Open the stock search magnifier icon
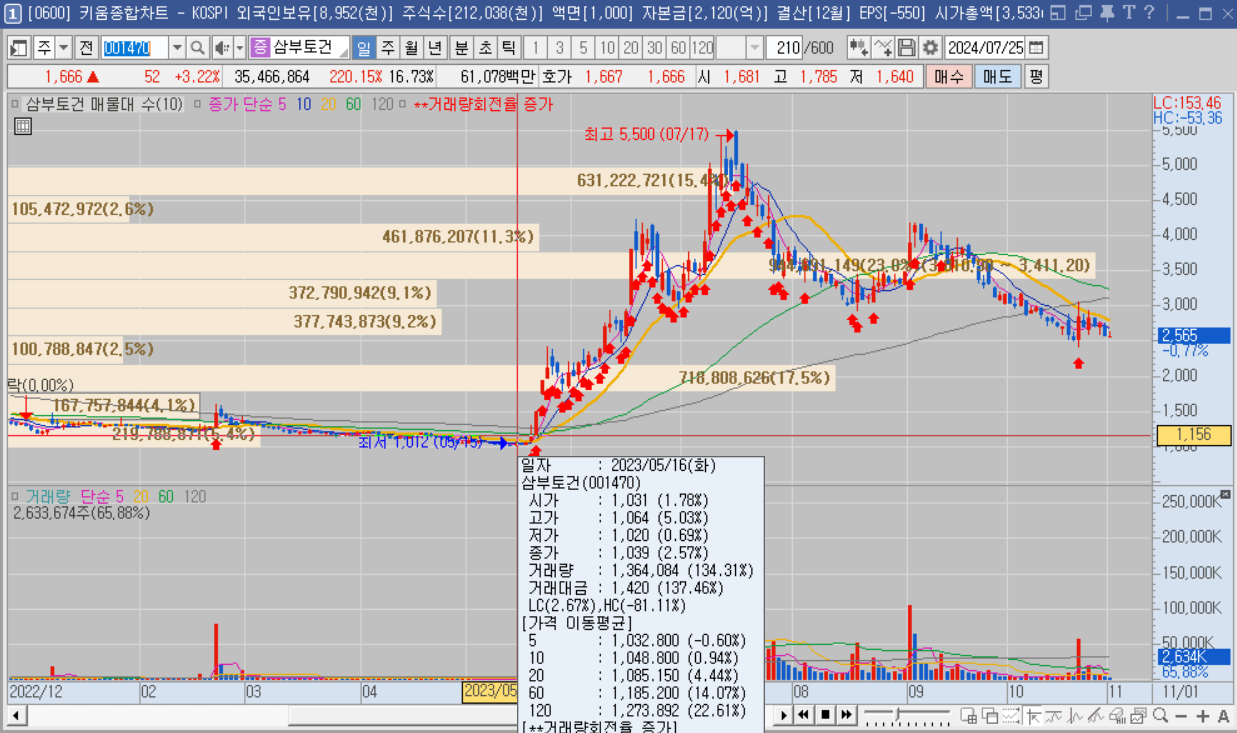The height and width of the screenshot is (733, 1237). click(198, 48)
